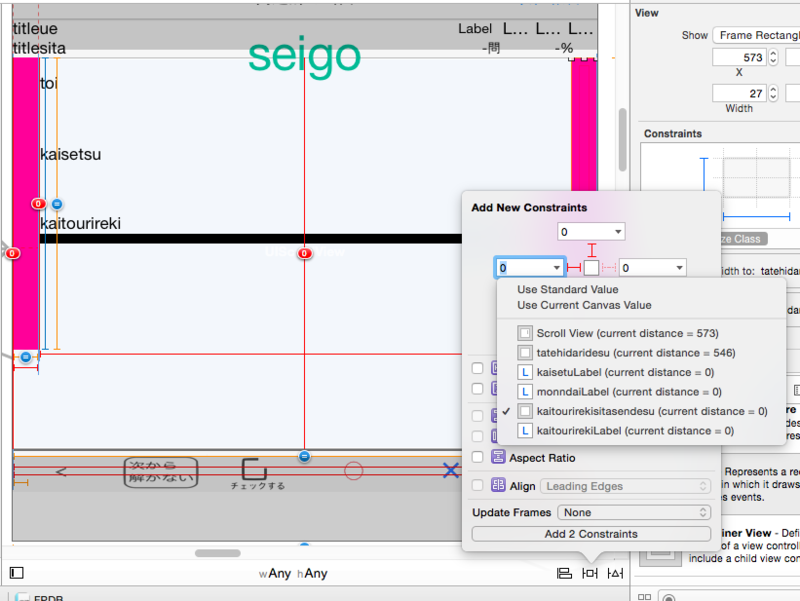Select blue badge above bottom toolbar
This screenshot has width=800, height=601.
tap(304, 456)
